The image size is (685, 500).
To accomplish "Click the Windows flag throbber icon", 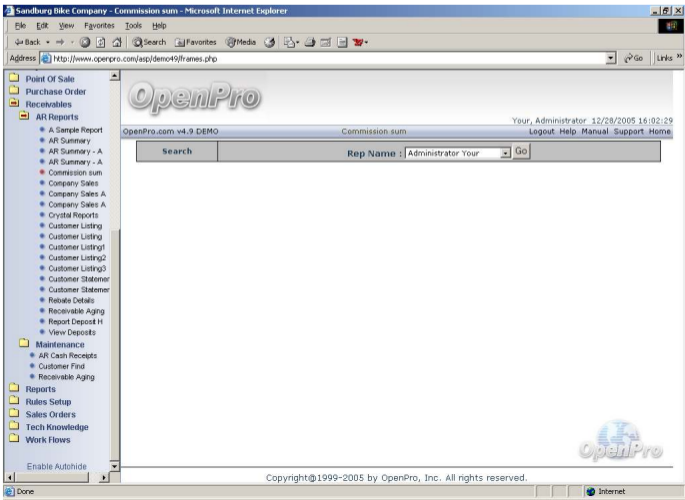I will [671, 26].
